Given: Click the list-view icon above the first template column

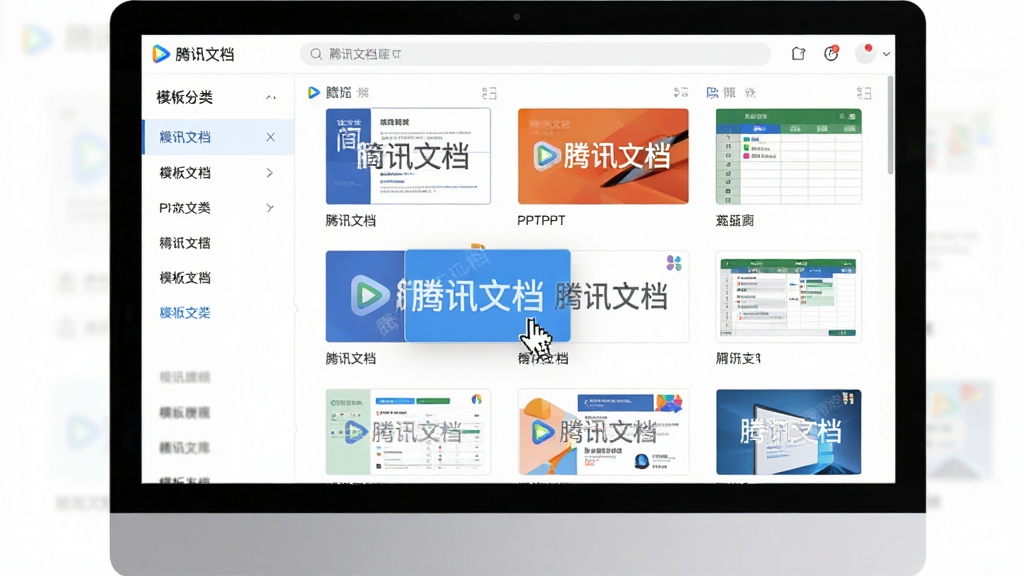Looking at the screenshot, I should tap(489, 93).
